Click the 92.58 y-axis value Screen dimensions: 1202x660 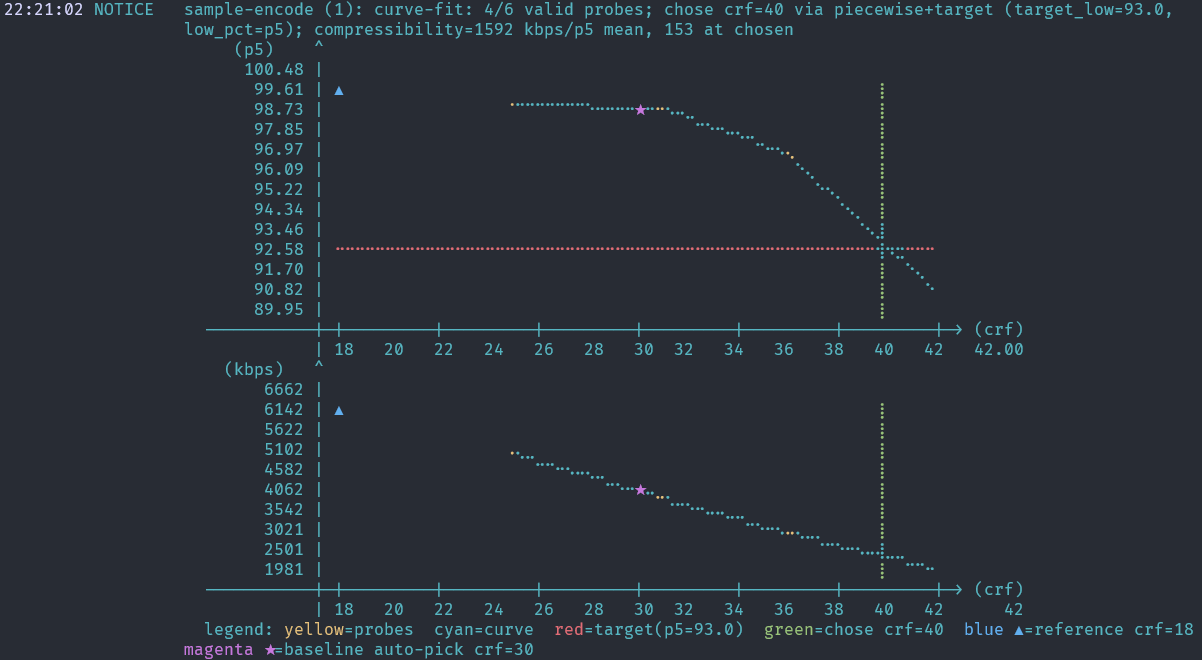tap(279, 250)
